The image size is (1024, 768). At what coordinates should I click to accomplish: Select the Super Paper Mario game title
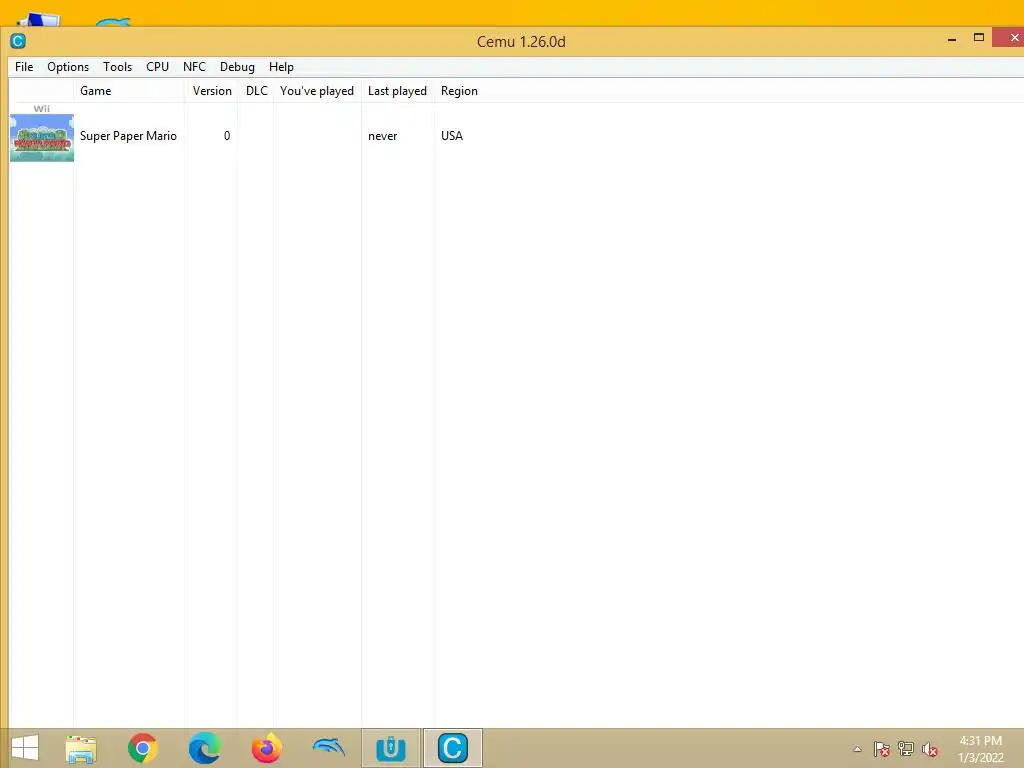point(128,136)
